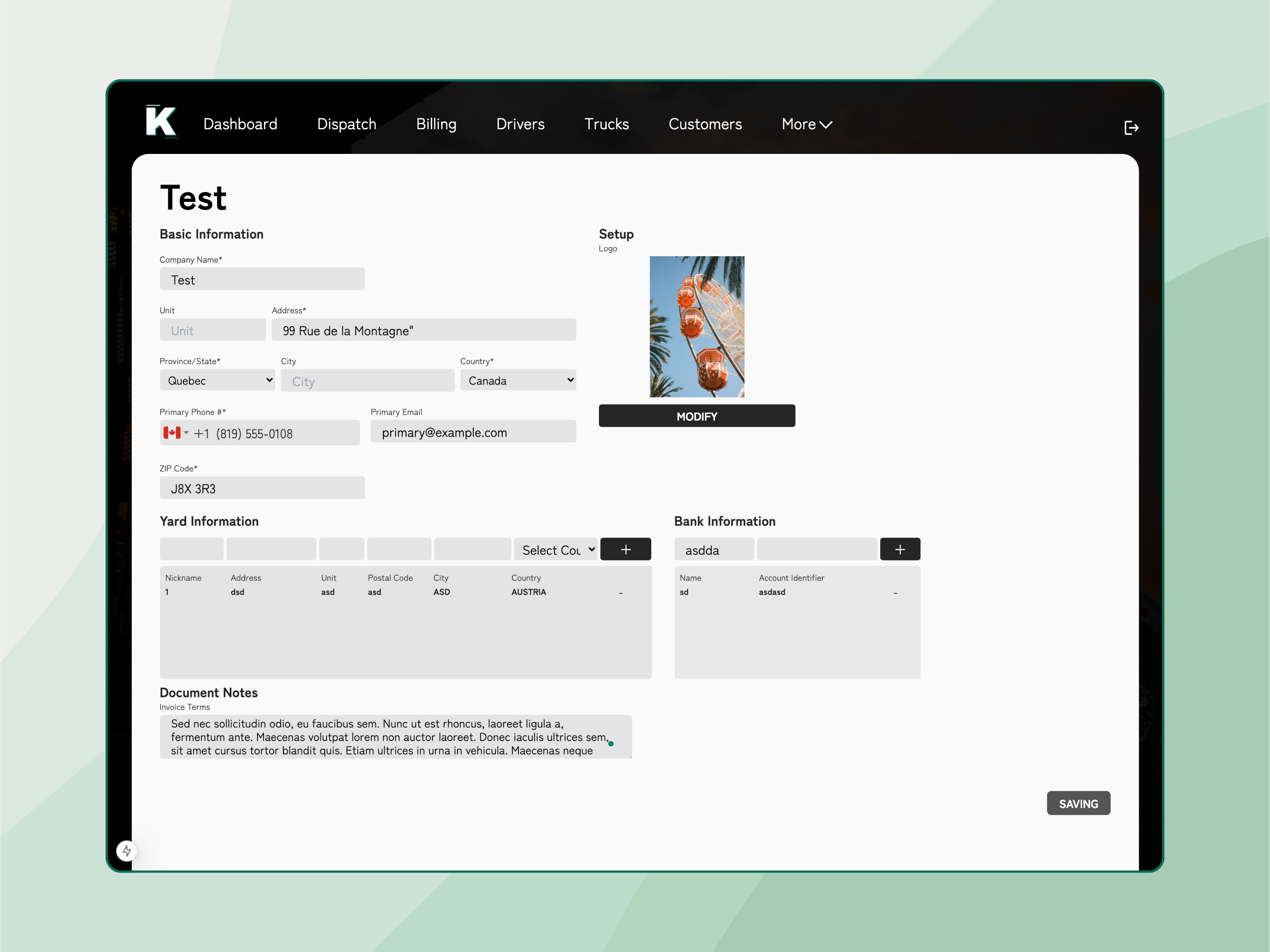This screenshot has width=1270, height=952.
Task: Expand the yard Select Country dropdown
Action: 556,550
